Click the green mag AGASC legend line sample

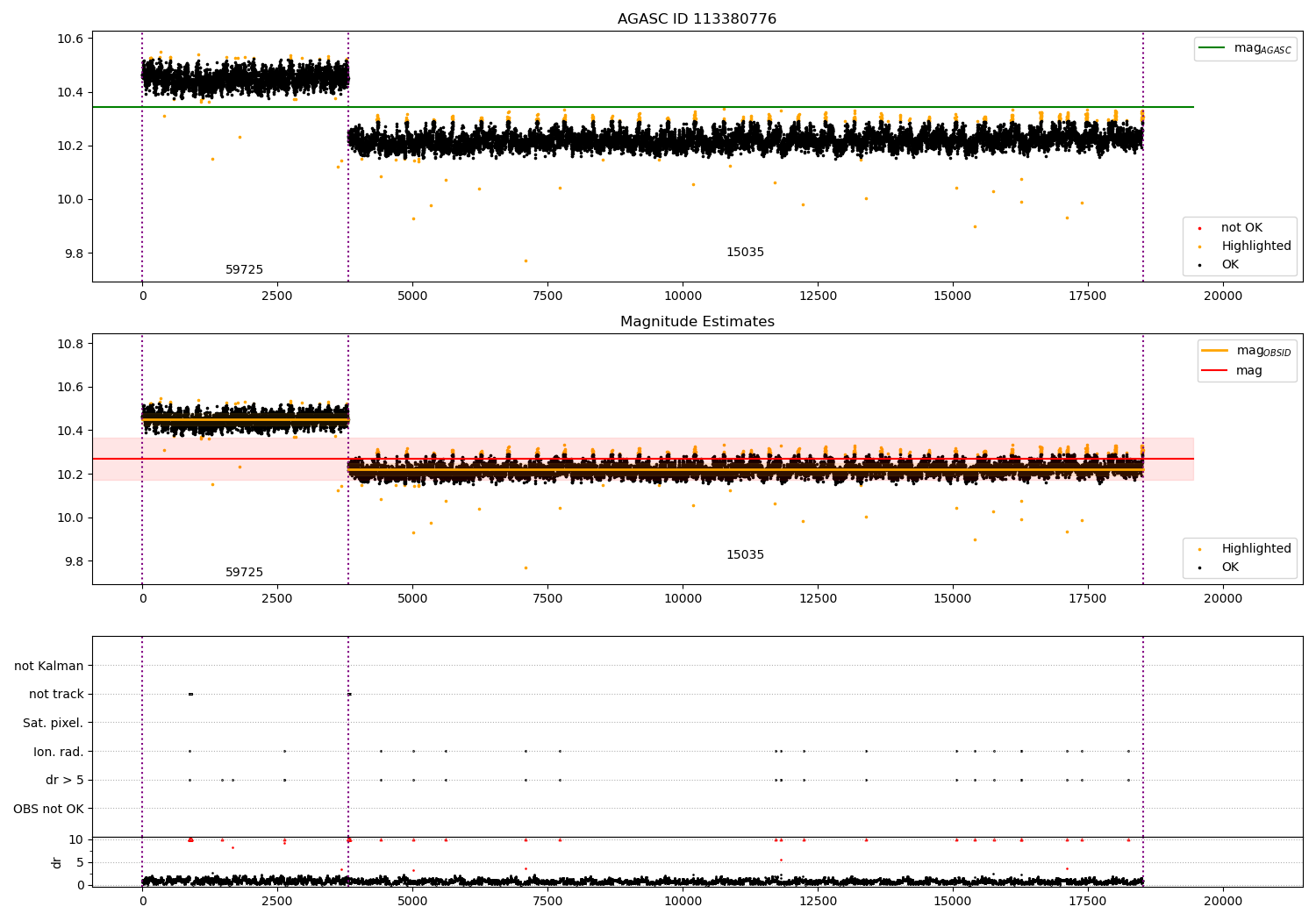click(x=1212, y=48)
